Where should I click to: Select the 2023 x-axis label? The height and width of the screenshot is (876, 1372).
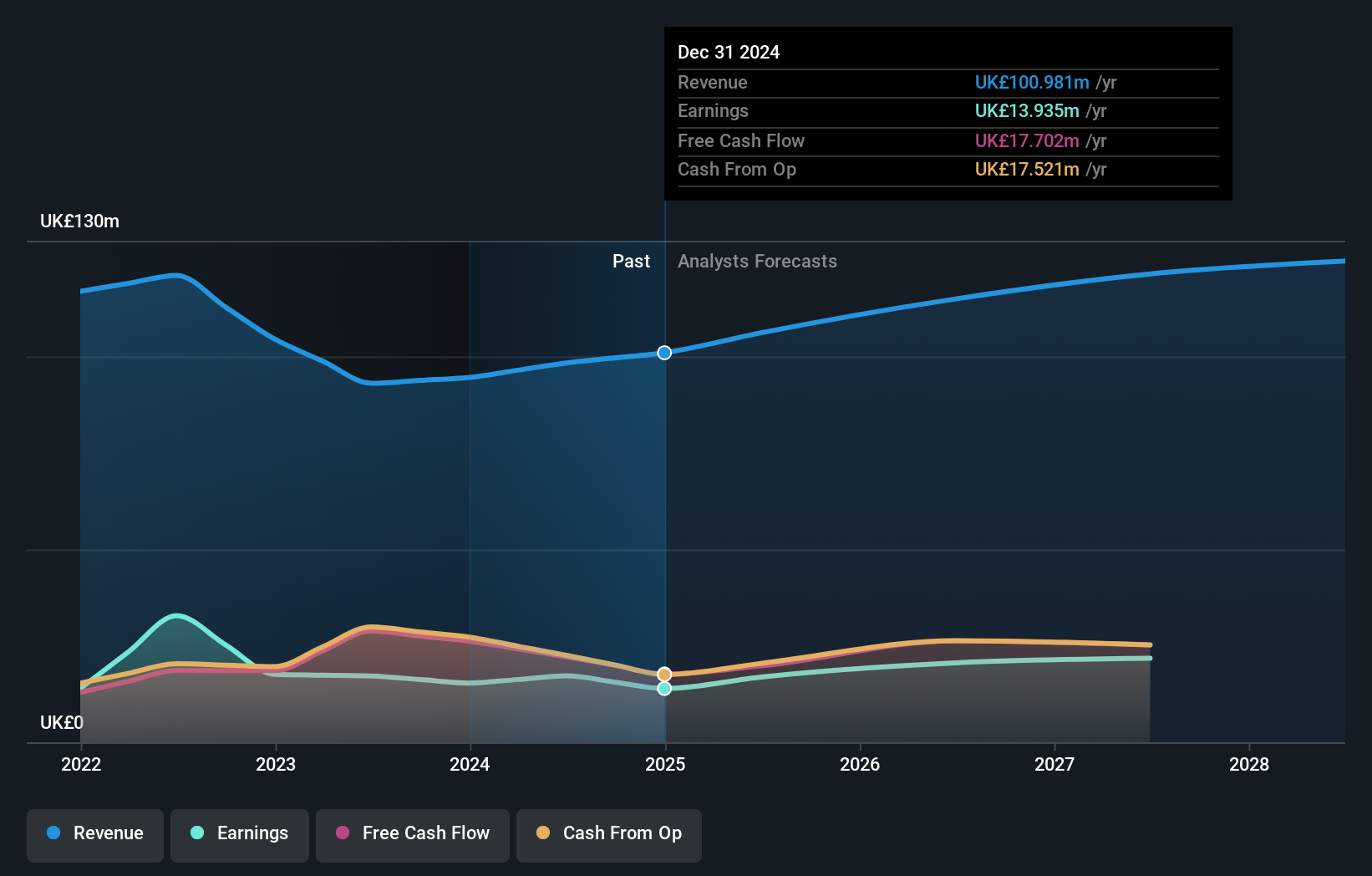(276, 764)
